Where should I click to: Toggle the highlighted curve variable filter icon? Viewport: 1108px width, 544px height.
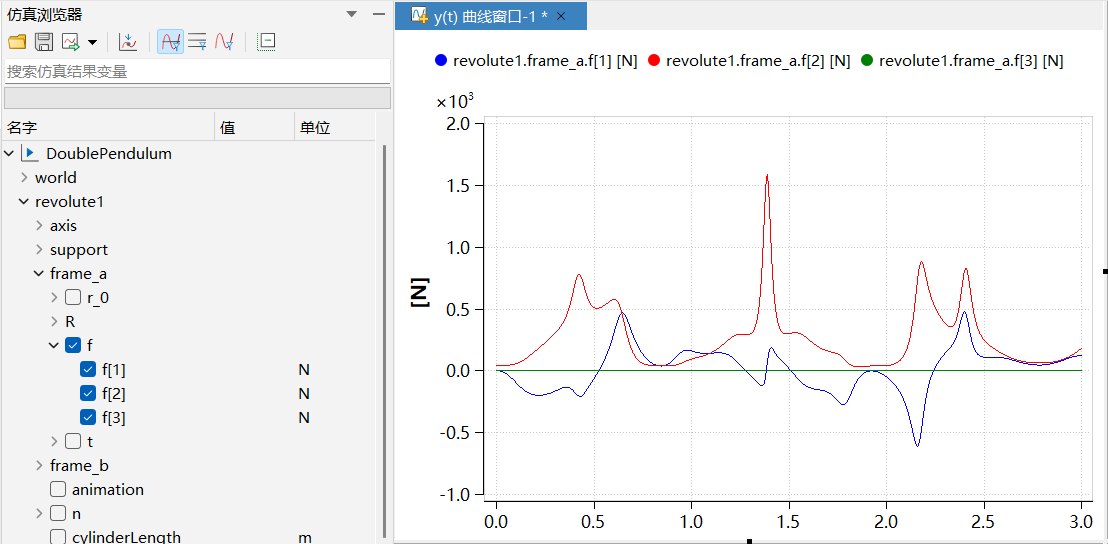point(170,42)
